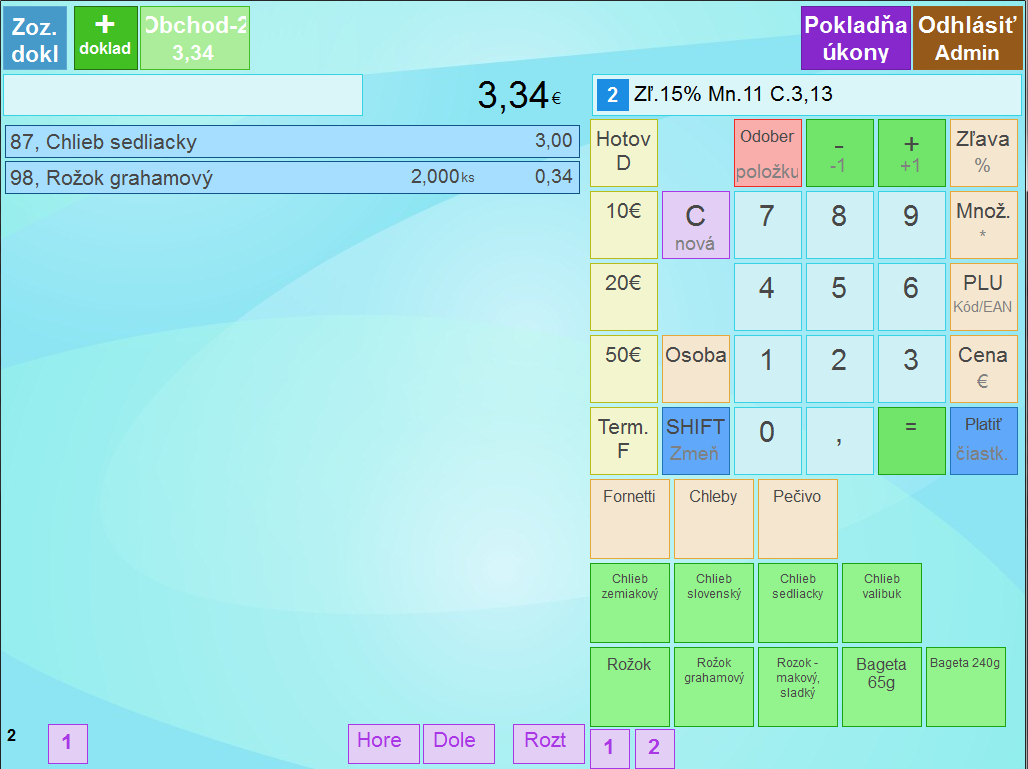1028x769 pixels.
Task: Select the Rožok grahamový receipt line
Action: 292,178
